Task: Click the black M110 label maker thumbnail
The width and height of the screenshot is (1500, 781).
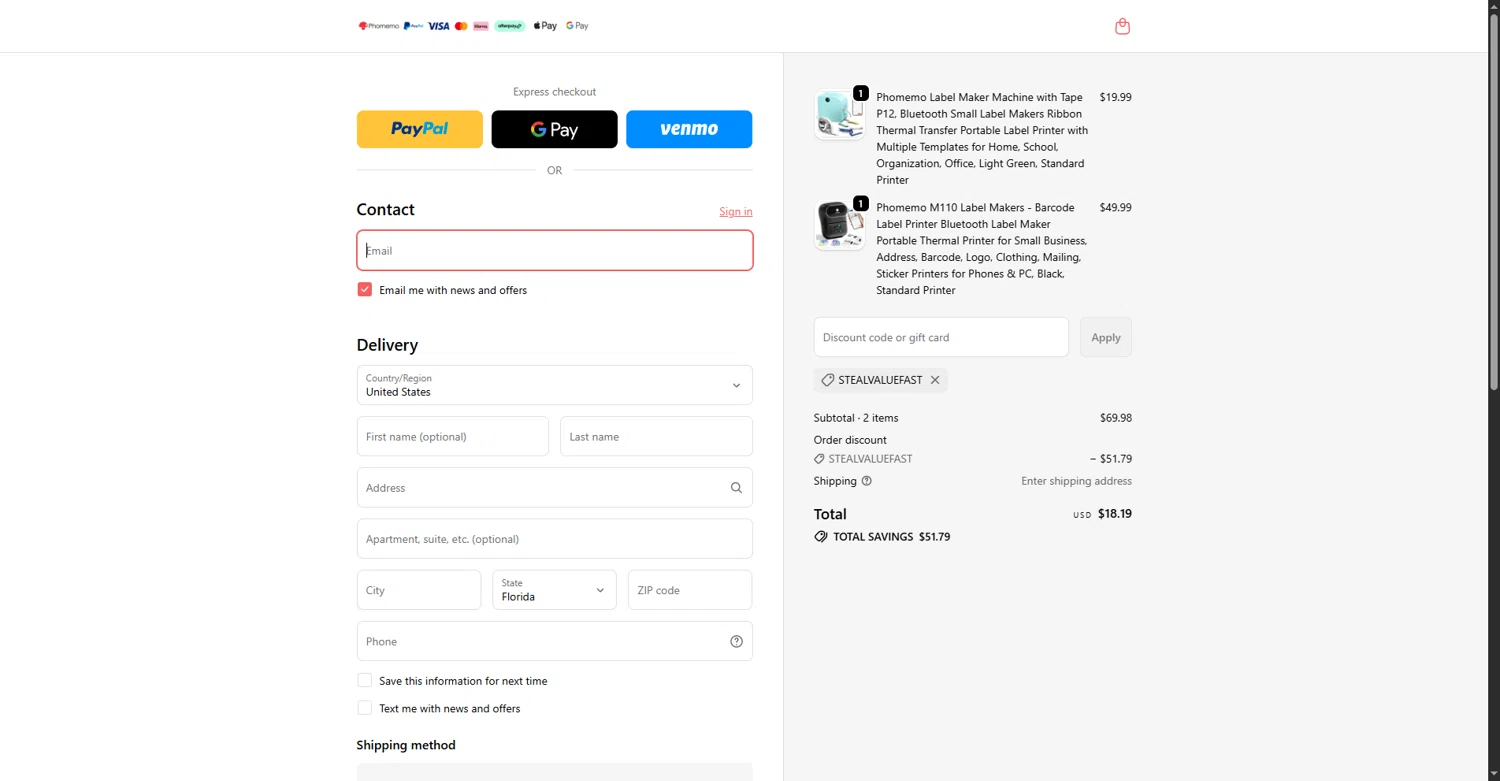Action: (x=839, y=224)
